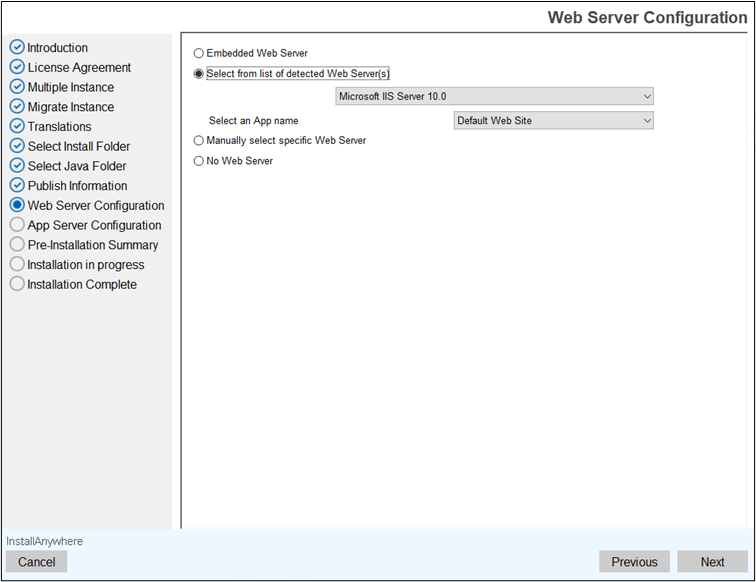This screenshot has height=582, width=756.
Task: Click the Multiple Instance checkmark icon
Action: coord(17,87)
